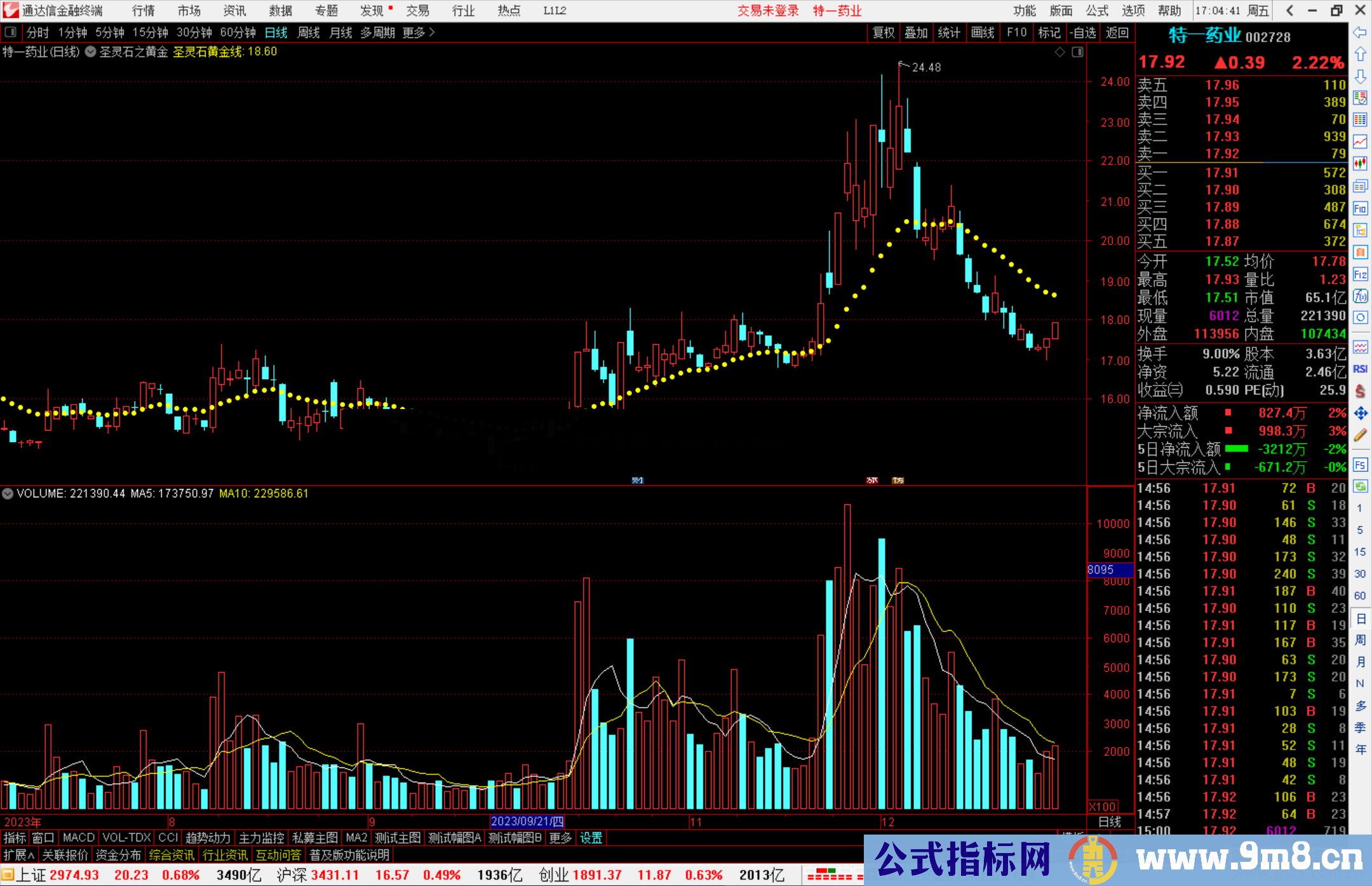Select 15-minute period in right sidebar

[x=1359, y=552]
